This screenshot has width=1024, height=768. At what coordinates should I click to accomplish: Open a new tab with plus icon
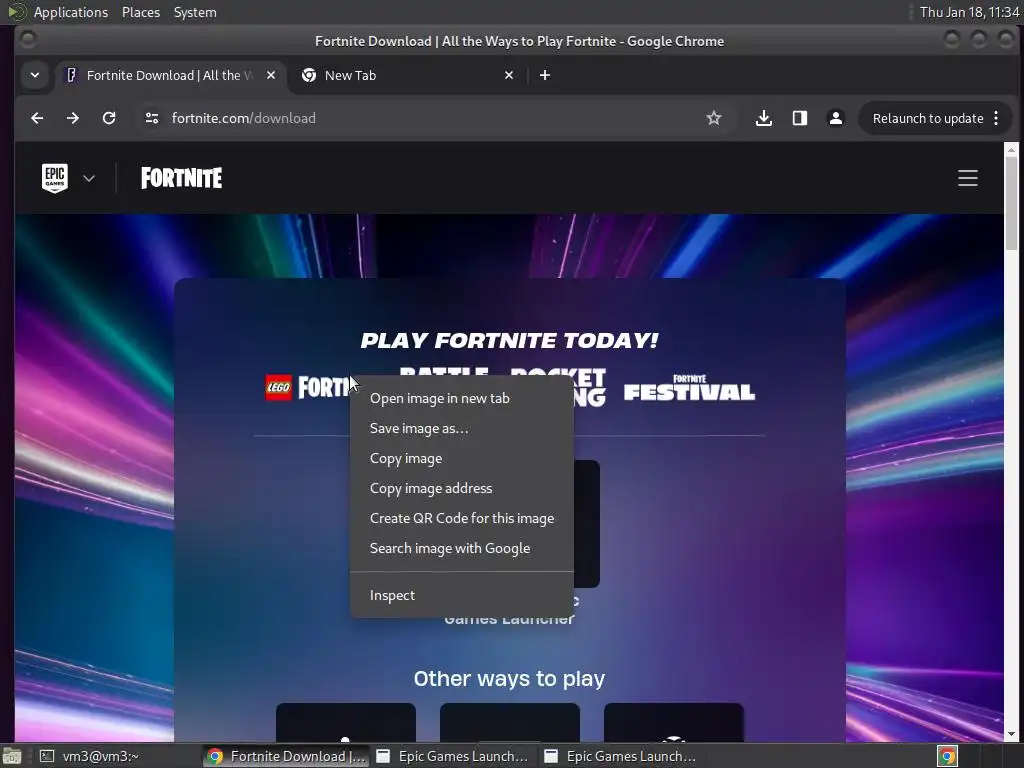(545, 75)
